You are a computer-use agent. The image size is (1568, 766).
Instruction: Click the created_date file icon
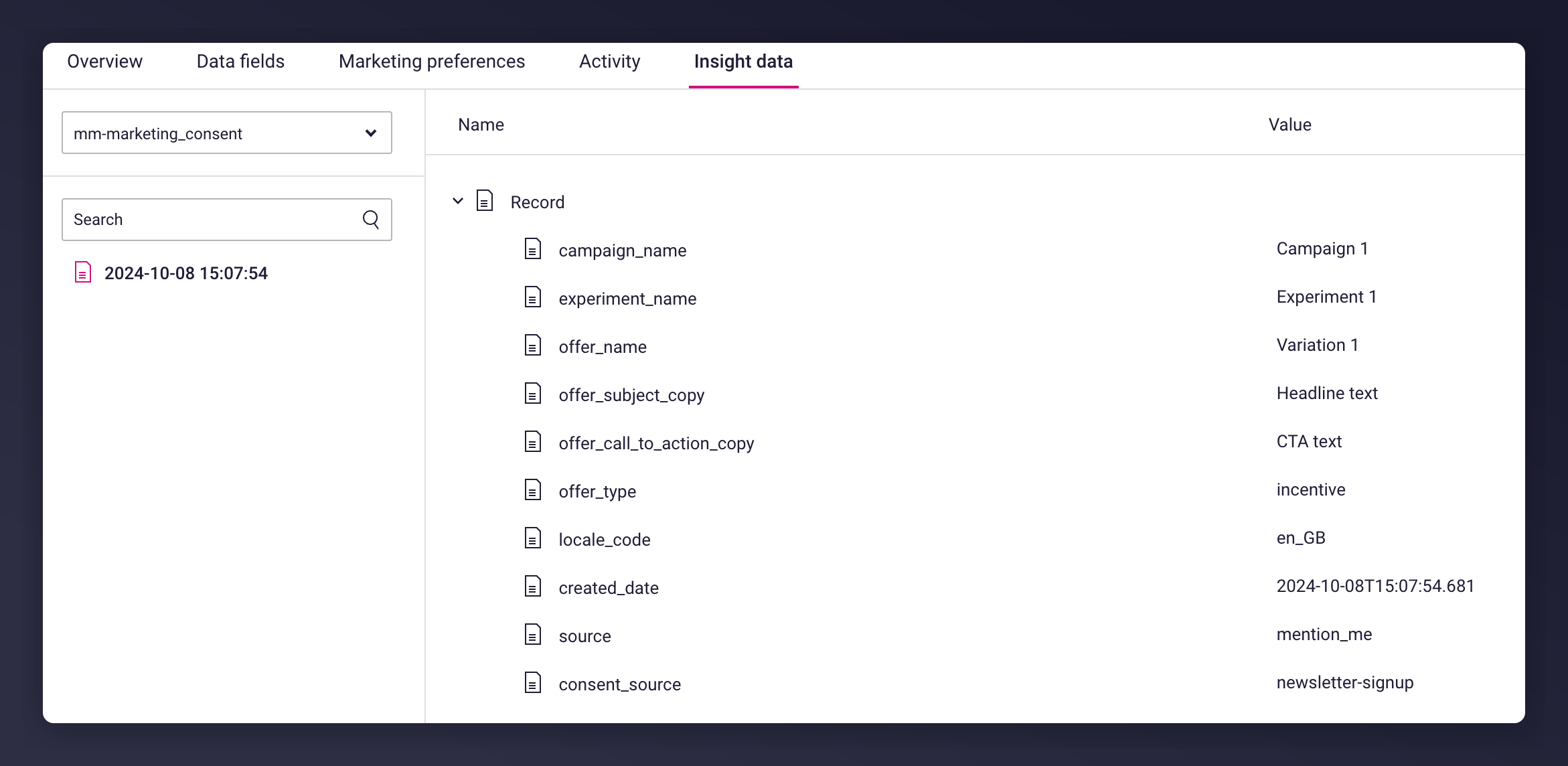click(x=533, y=587)
